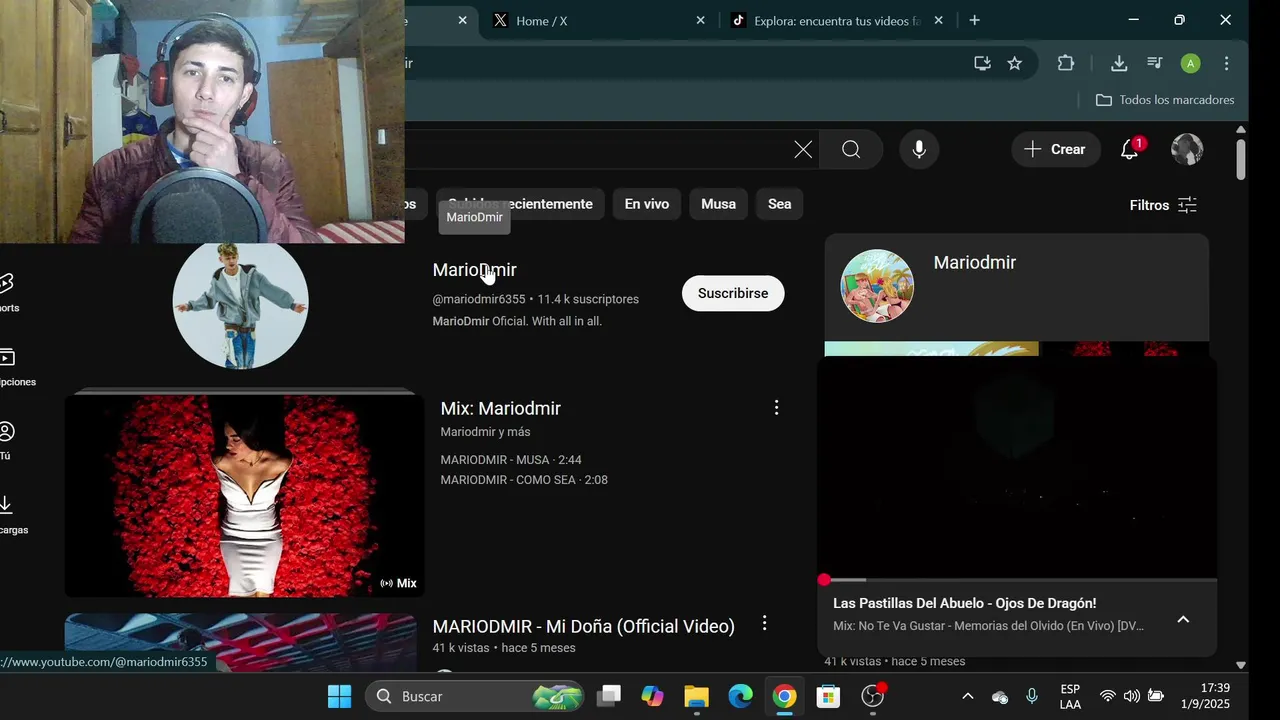This screenshot has height=720, width=1280.
Task: Open the Tú section in sidebar
Action: pyautogui.click(x=7, y=441)
